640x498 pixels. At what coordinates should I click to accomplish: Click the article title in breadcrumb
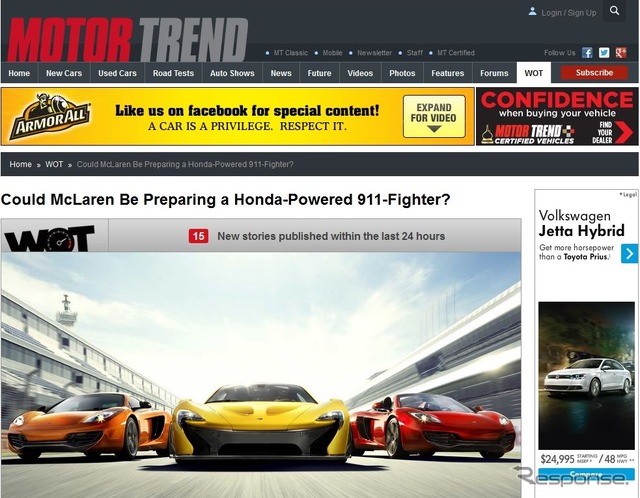point(185,164)
